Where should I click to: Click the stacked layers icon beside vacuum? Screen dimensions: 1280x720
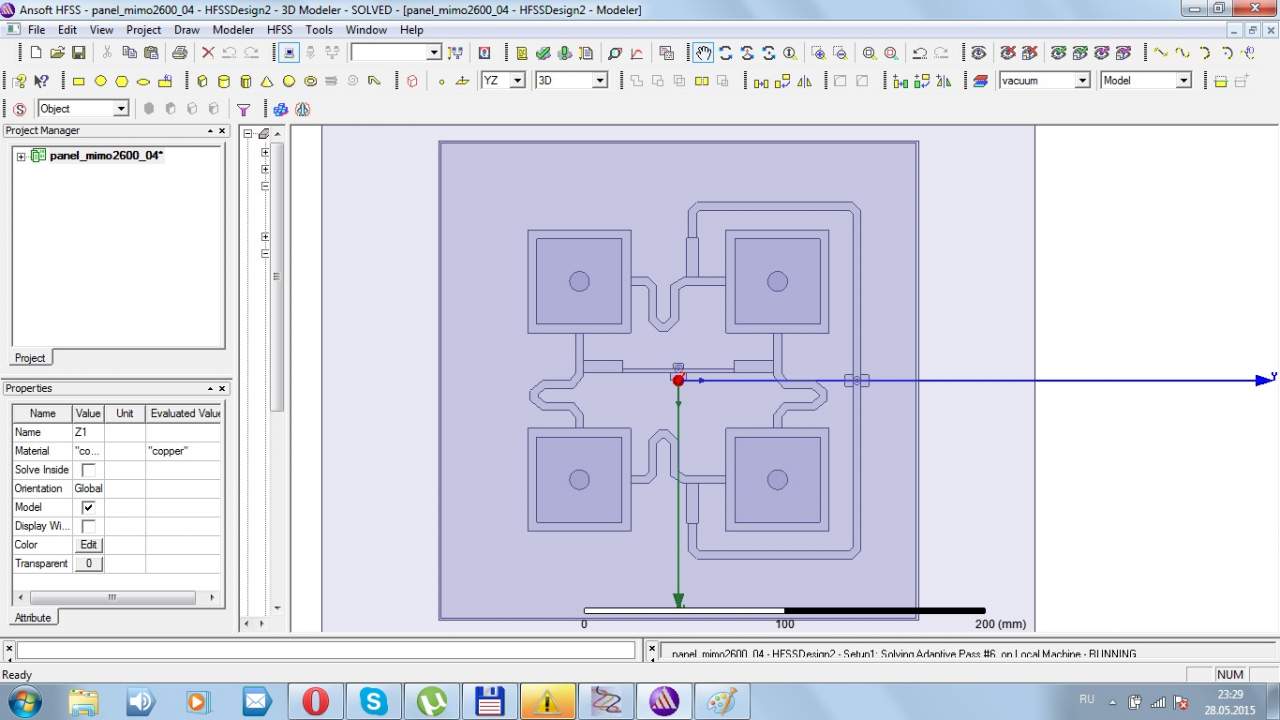[980, 81]
